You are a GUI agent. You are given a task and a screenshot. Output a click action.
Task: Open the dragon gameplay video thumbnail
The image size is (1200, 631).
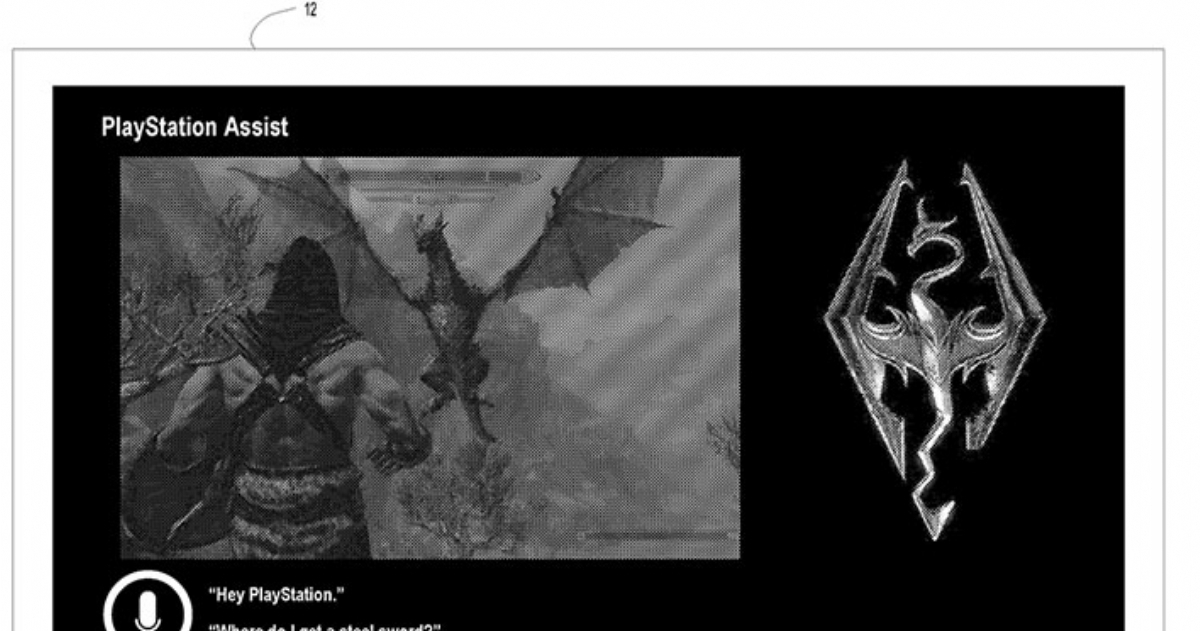(430, 357)
